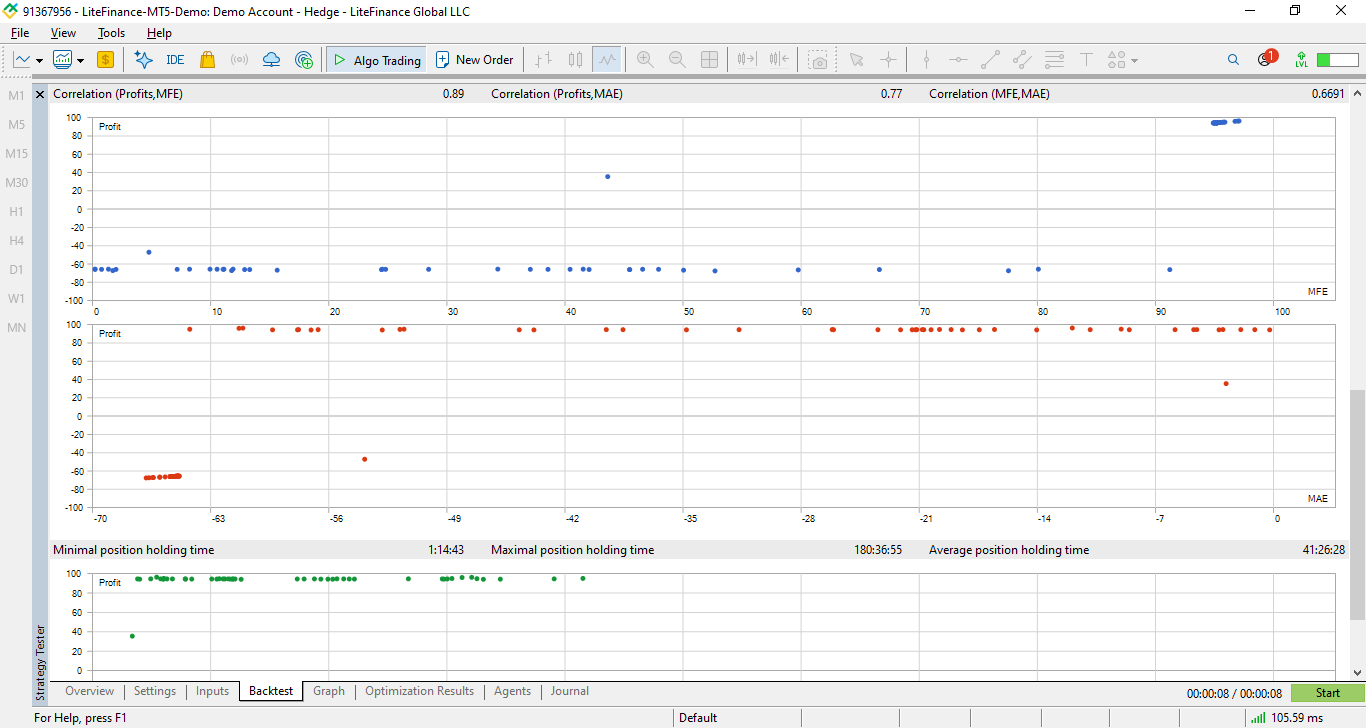Image resolution: width=1366 pixels, height=728 pixels.
Task: Zoom in the chart
Action: tap(645, 60)
